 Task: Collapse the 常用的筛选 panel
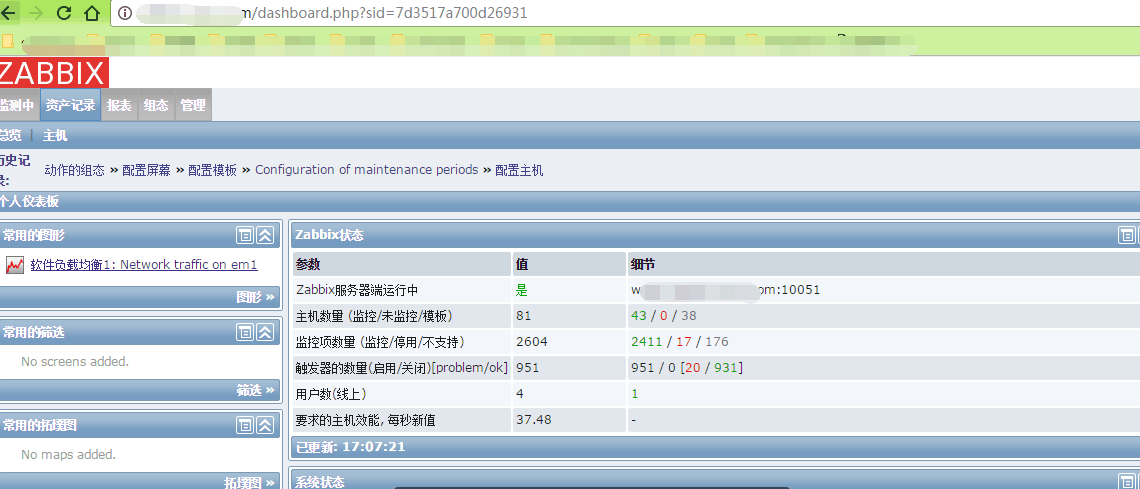pos(265,332)
